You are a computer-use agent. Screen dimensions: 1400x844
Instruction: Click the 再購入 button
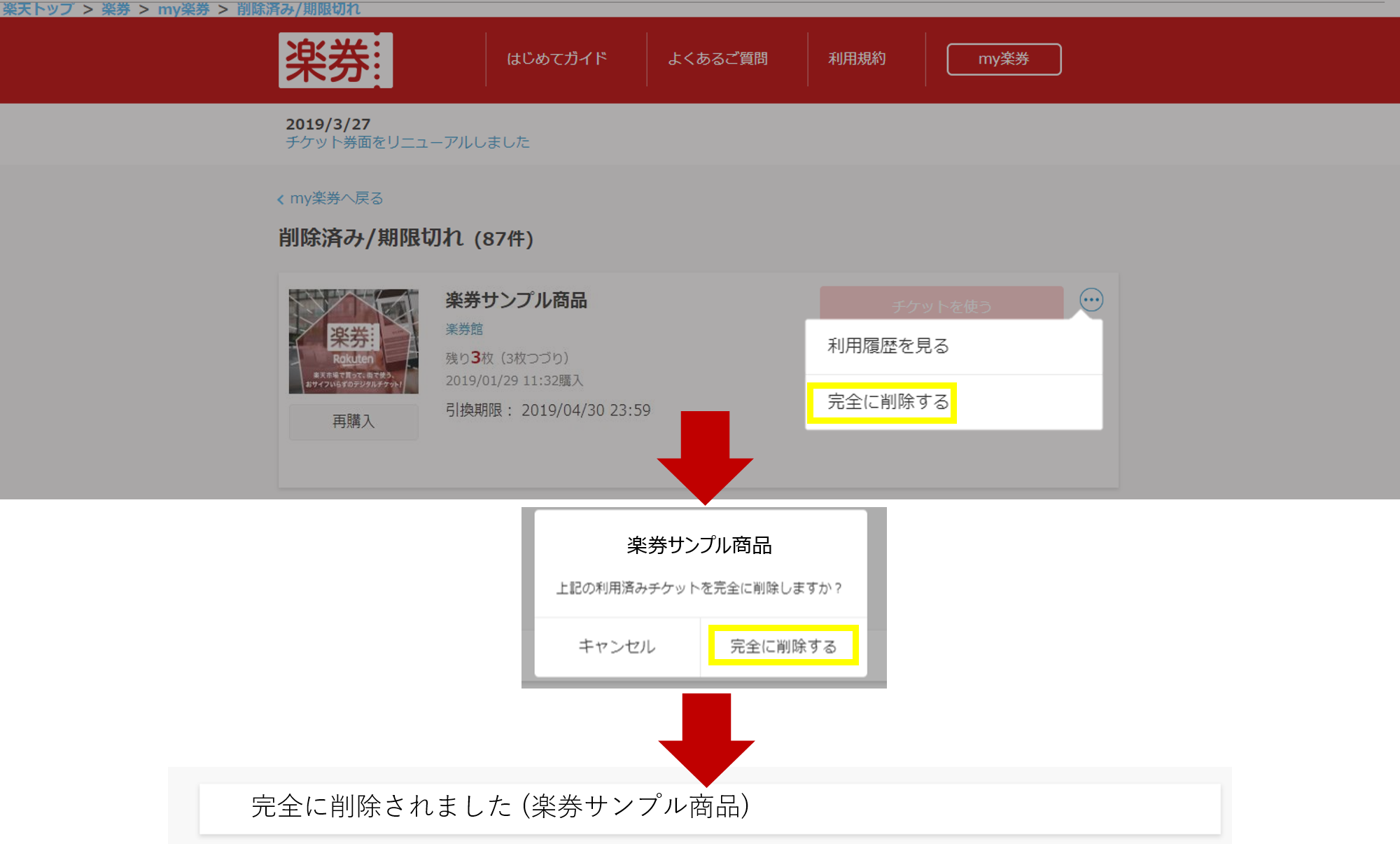pyautogui.click(x=353, y=421)
